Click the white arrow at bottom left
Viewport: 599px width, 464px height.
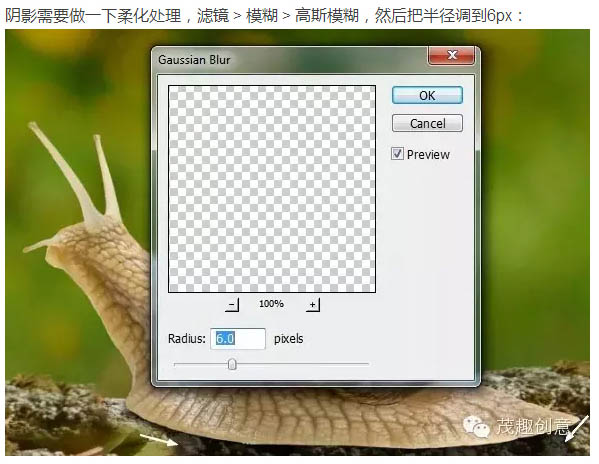[x=159, y=440]
